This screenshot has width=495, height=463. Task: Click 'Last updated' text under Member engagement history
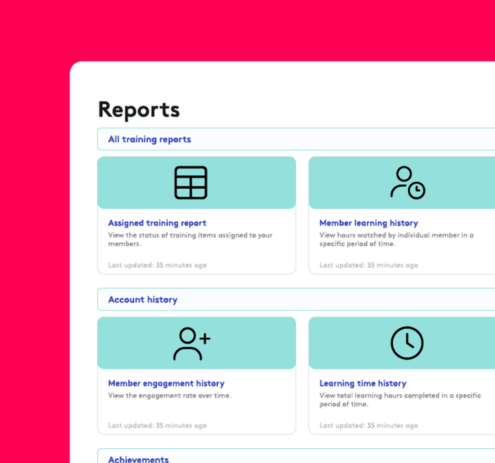tap(157, 426)
